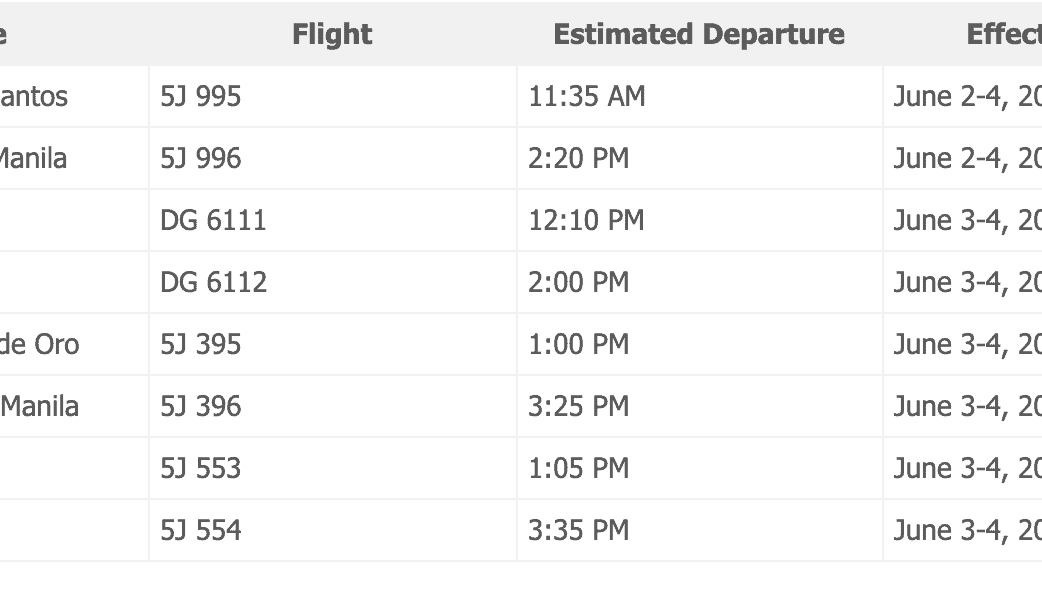Select the 5J 395 flight cell
The height and width of the screenshot is (590, 1042).
click(201, 345)
